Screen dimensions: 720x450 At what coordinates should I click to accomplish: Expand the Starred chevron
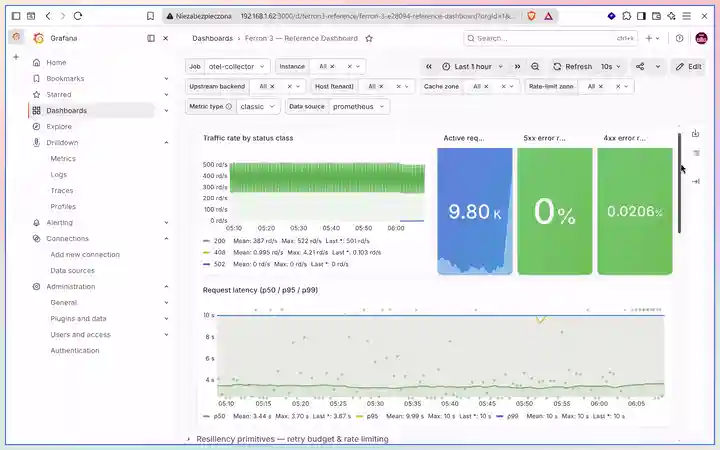pos(166,95)
